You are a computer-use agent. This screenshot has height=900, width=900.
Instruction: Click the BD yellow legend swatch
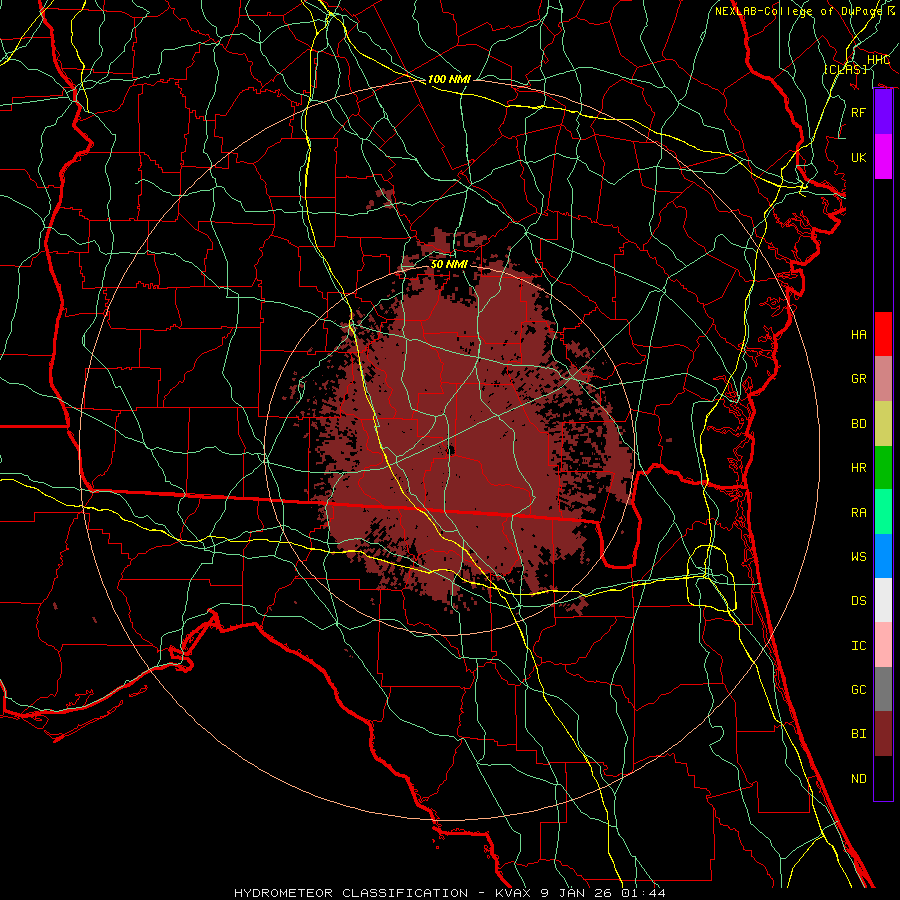tap(883, 424)
